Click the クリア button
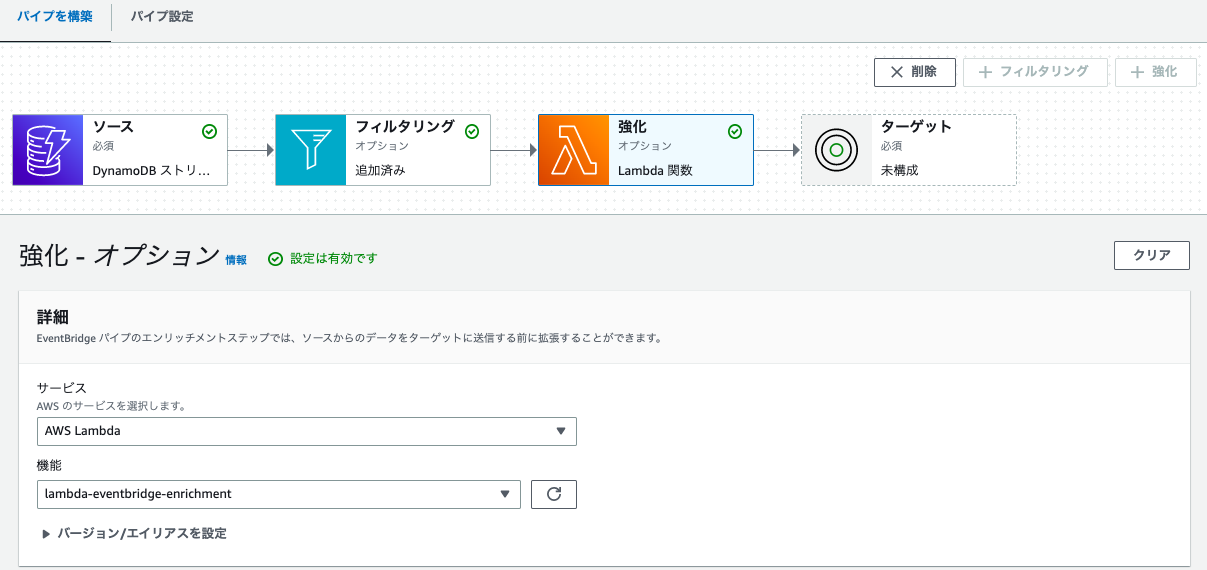Screen dimensions: 1207x570 pos(1152,255)
